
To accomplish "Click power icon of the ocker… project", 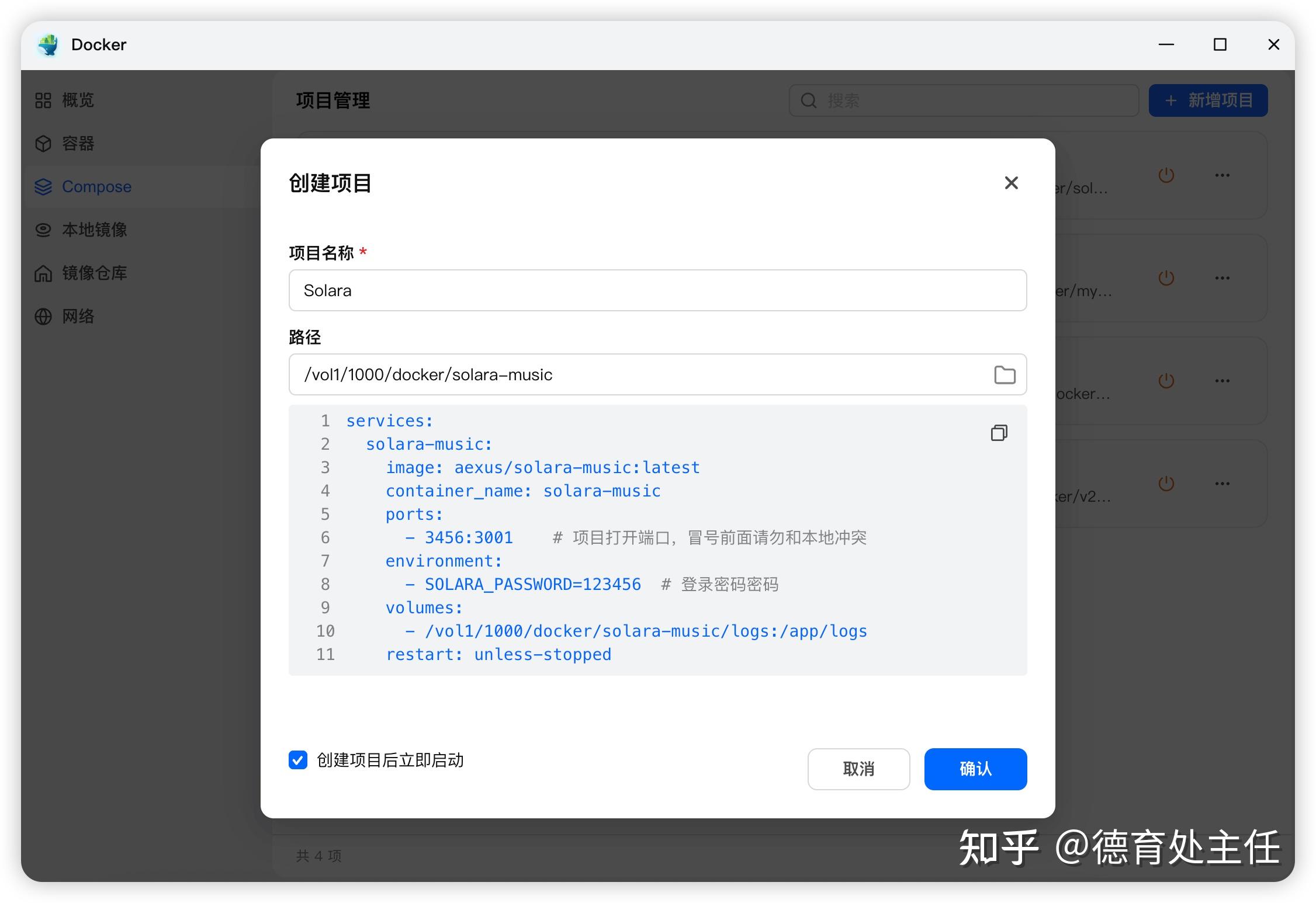I will click(x=1166, y=380).
